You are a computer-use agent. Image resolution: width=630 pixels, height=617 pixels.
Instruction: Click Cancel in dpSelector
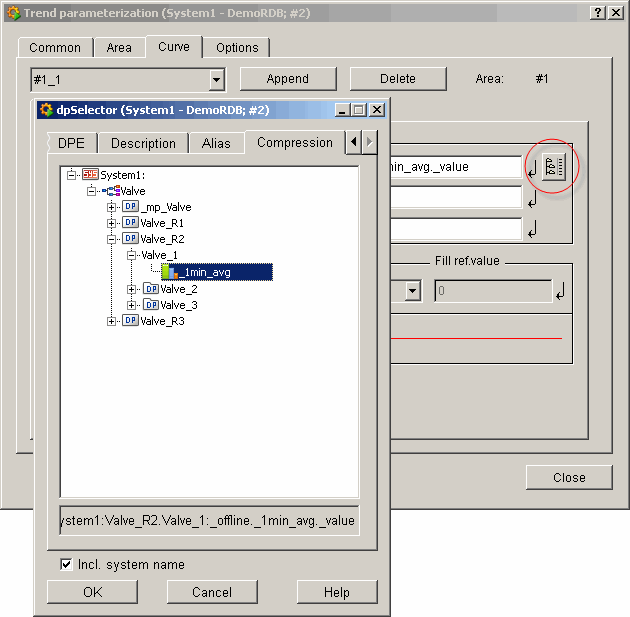tap(212, 592)
